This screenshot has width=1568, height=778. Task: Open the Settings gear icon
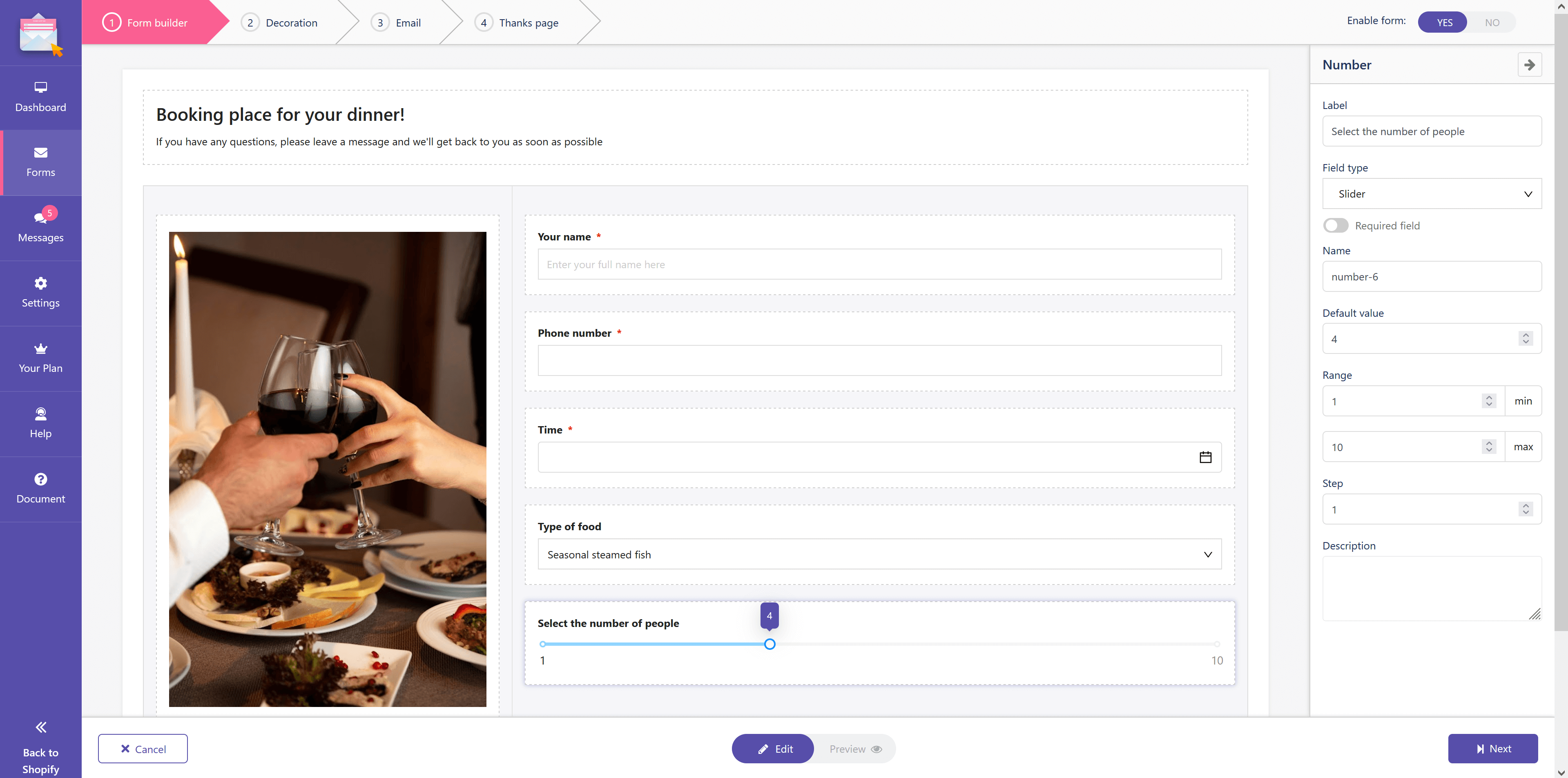pyautogui.click(x=40, y=283)
